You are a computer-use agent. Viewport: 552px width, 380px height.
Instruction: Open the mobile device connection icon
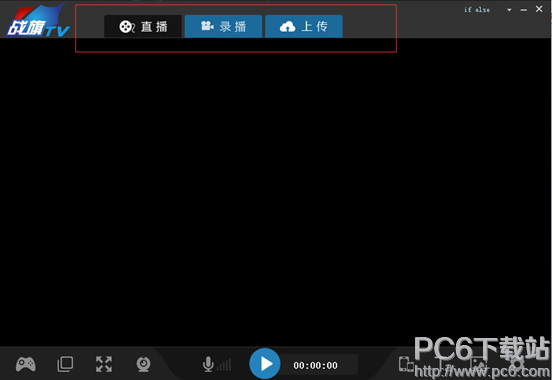[406, 364]
